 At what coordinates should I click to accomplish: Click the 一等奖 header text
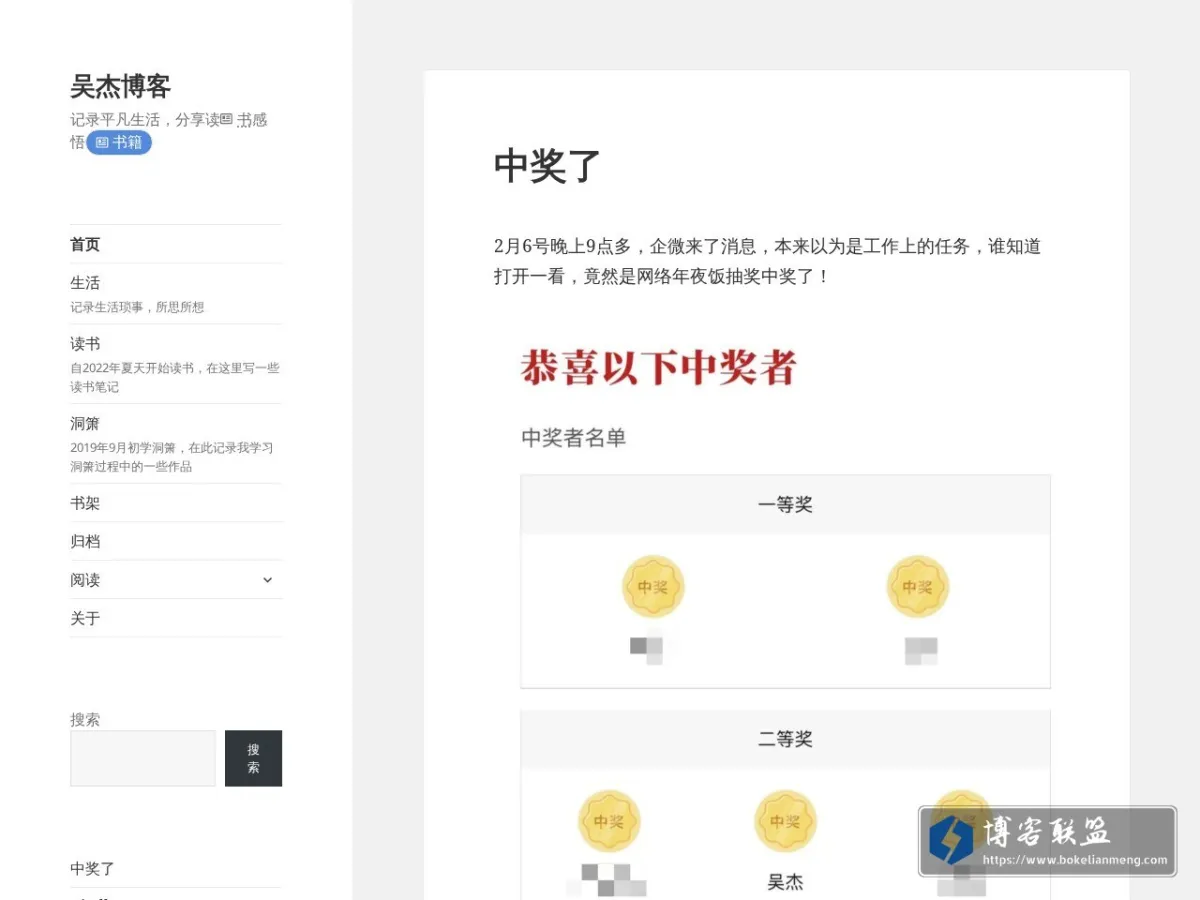coord(785,505)
